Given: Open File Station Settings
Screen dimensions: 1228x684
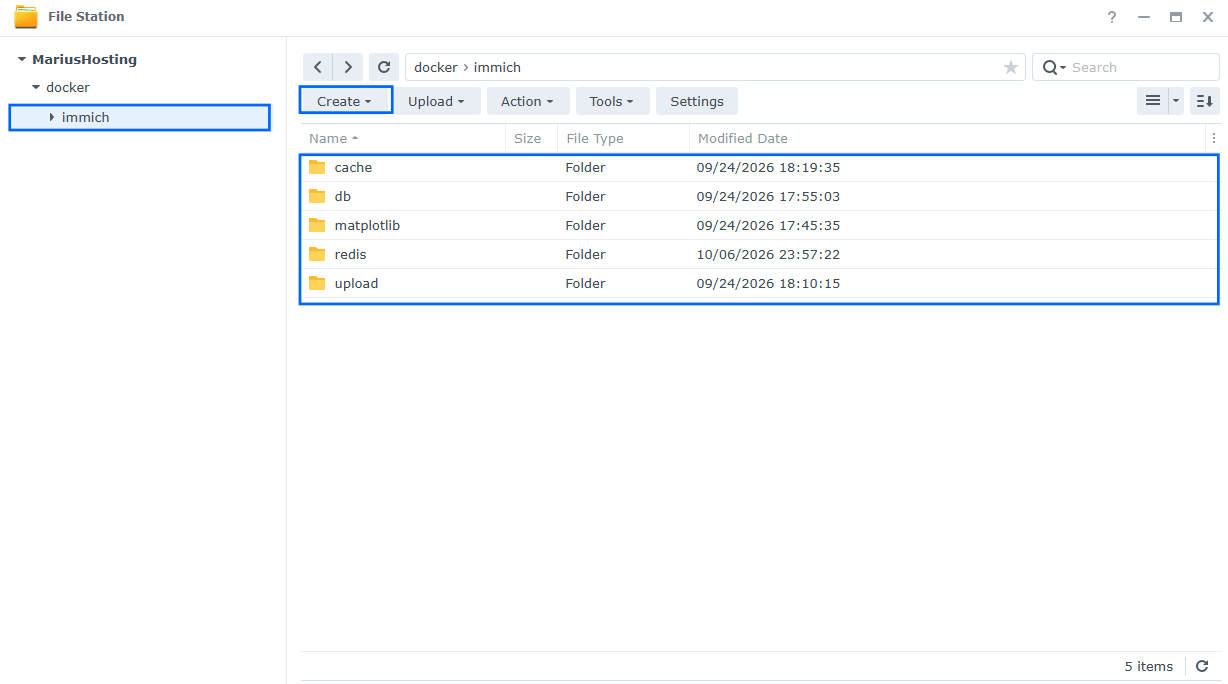Looking at the screenshot, I should point(697,101).
